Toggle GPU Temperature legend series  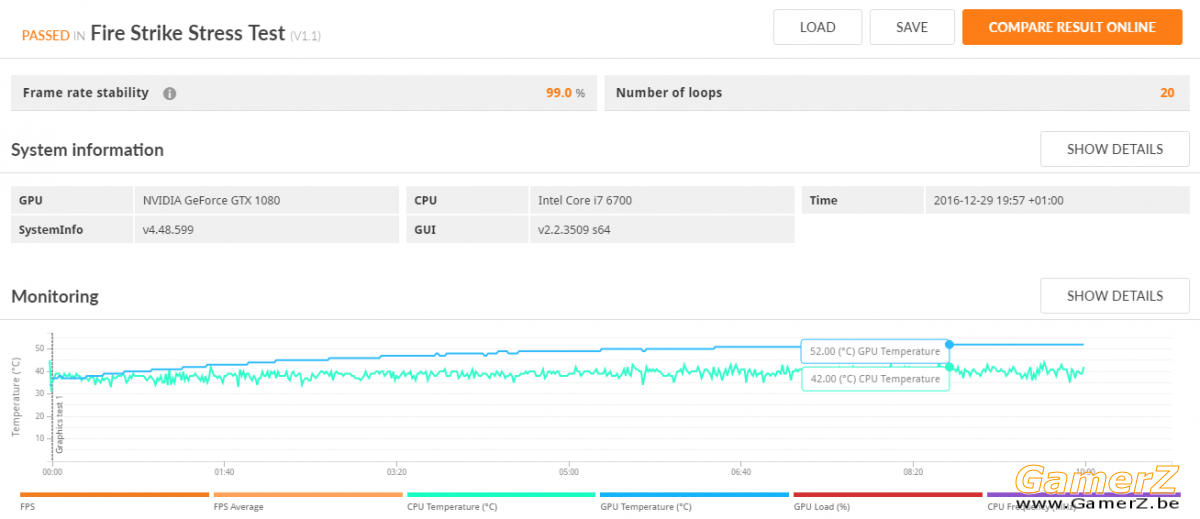tap(695, 500)
